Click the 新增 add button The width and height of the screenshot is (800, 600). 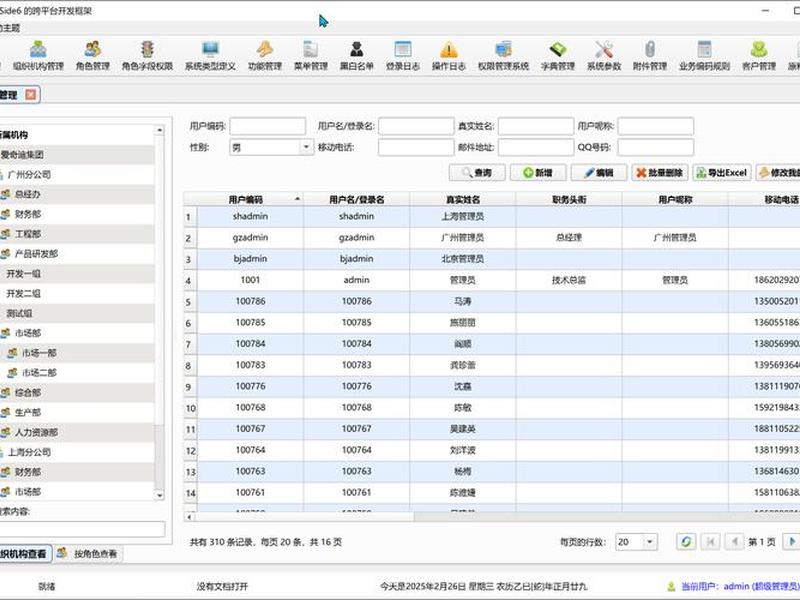tap(538, 172)
